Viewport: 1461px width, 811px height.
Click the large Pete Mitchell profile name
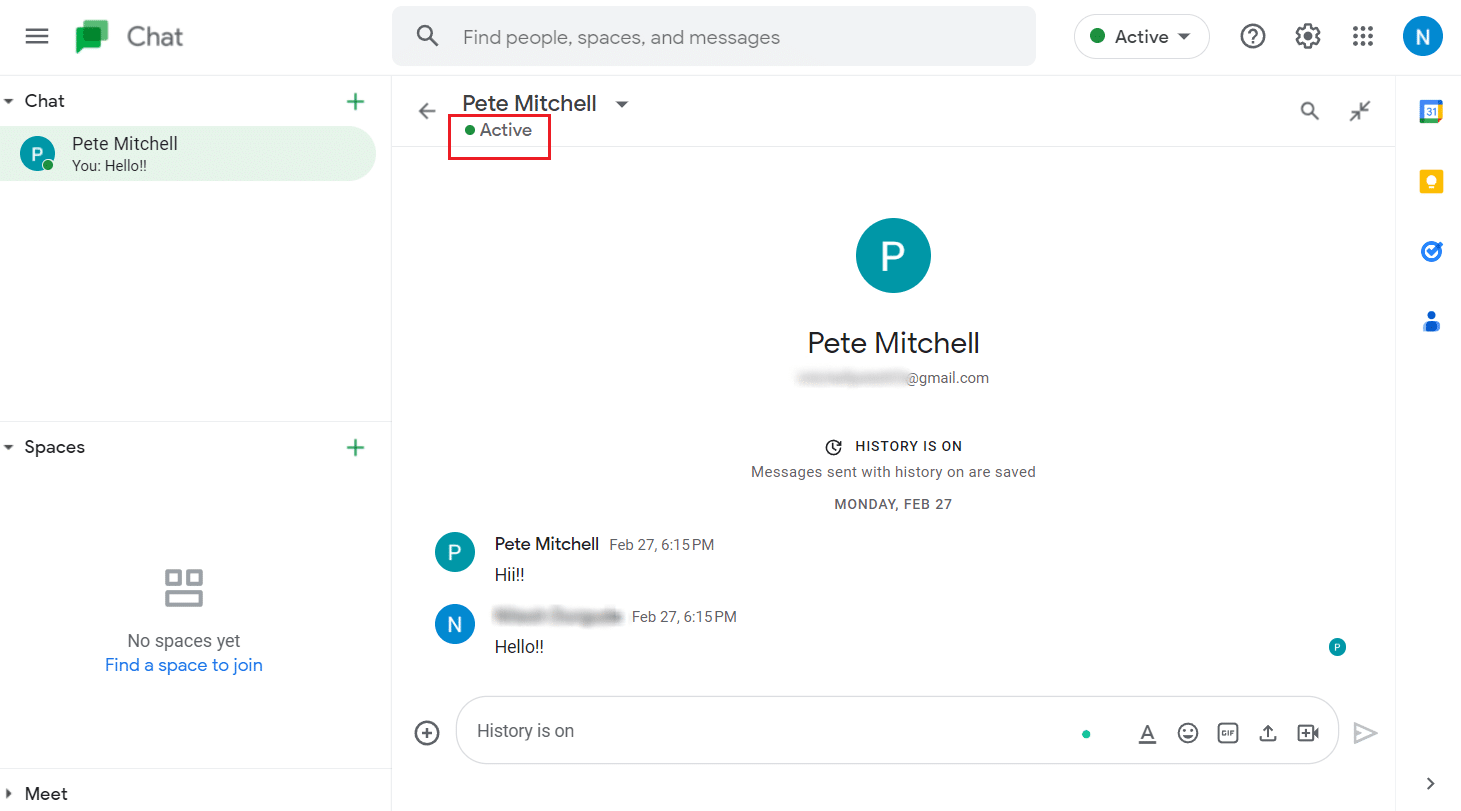click(893, 343)
